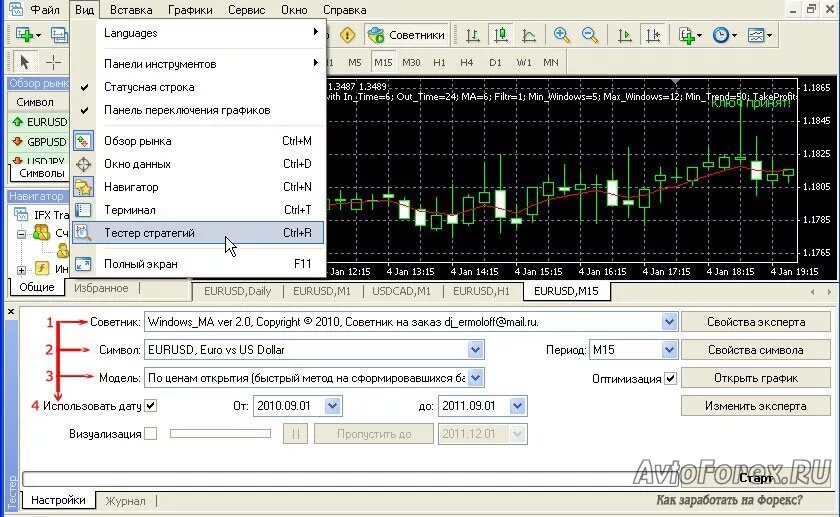Click the visualization speed slider

[x=220, y=433]
